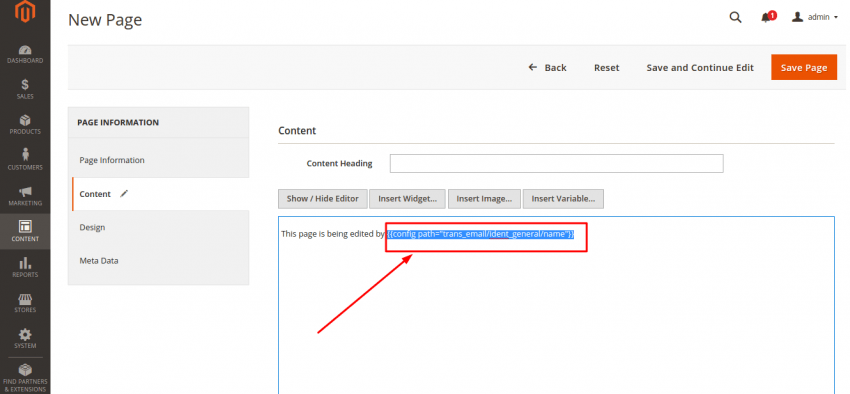Click the search magnifier icon

click(x=735, y=17)
